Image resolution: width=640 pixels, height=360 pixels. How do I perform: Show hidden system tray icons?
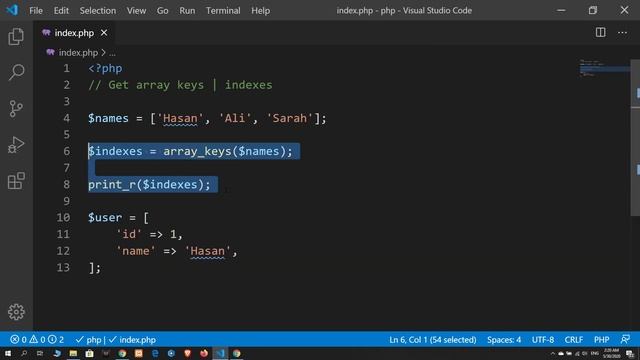(553, 354)
